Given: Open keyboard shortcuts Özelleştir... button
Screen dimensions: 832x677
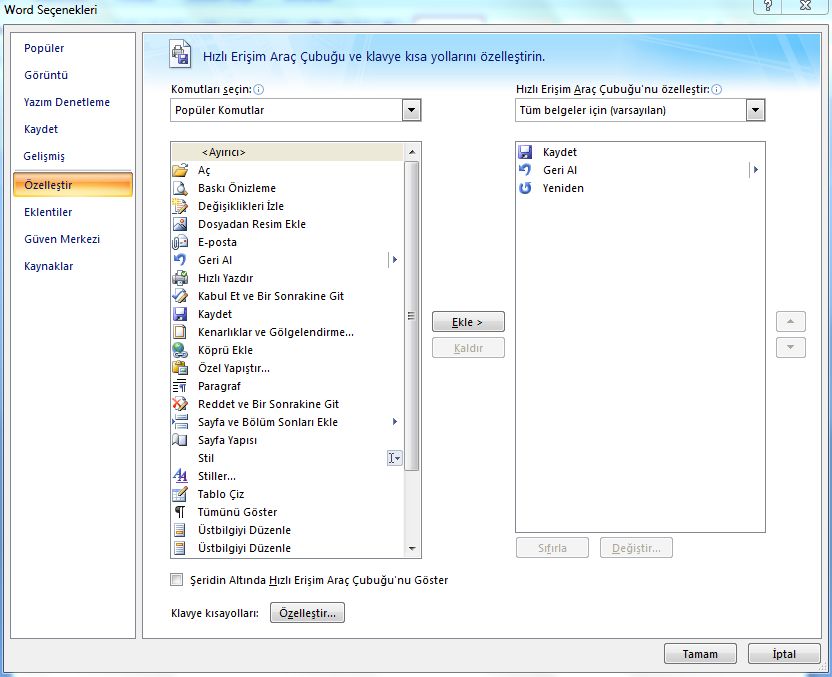Looking at the screenshot, I should coord(307,613).
